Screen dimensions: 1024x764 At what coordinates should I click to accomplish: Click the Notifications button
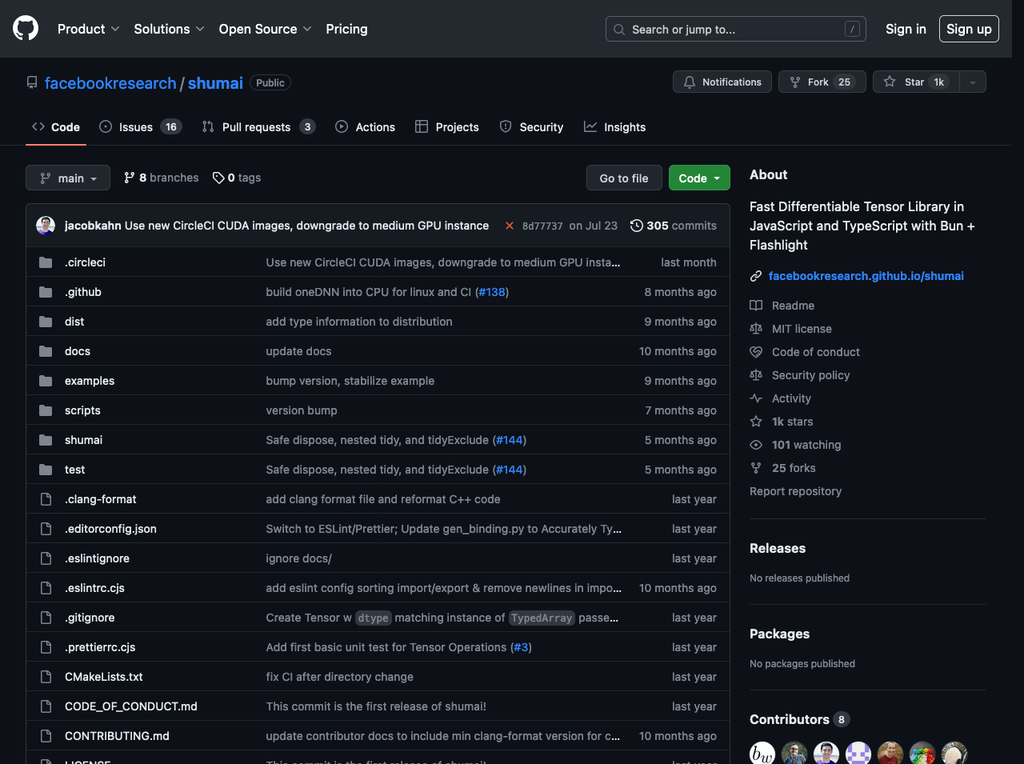coord(722,82)
